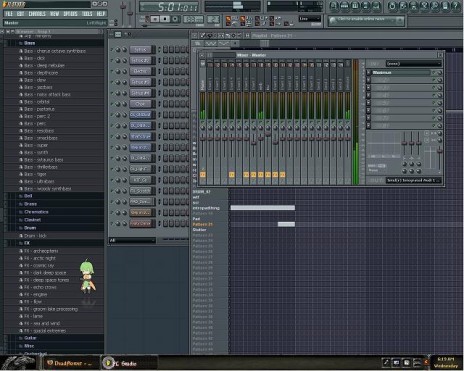Select 'FX - dark deep space' preset
Viewport: 464px width, 371px height.
pyautogui.click(x=45, y=273)
